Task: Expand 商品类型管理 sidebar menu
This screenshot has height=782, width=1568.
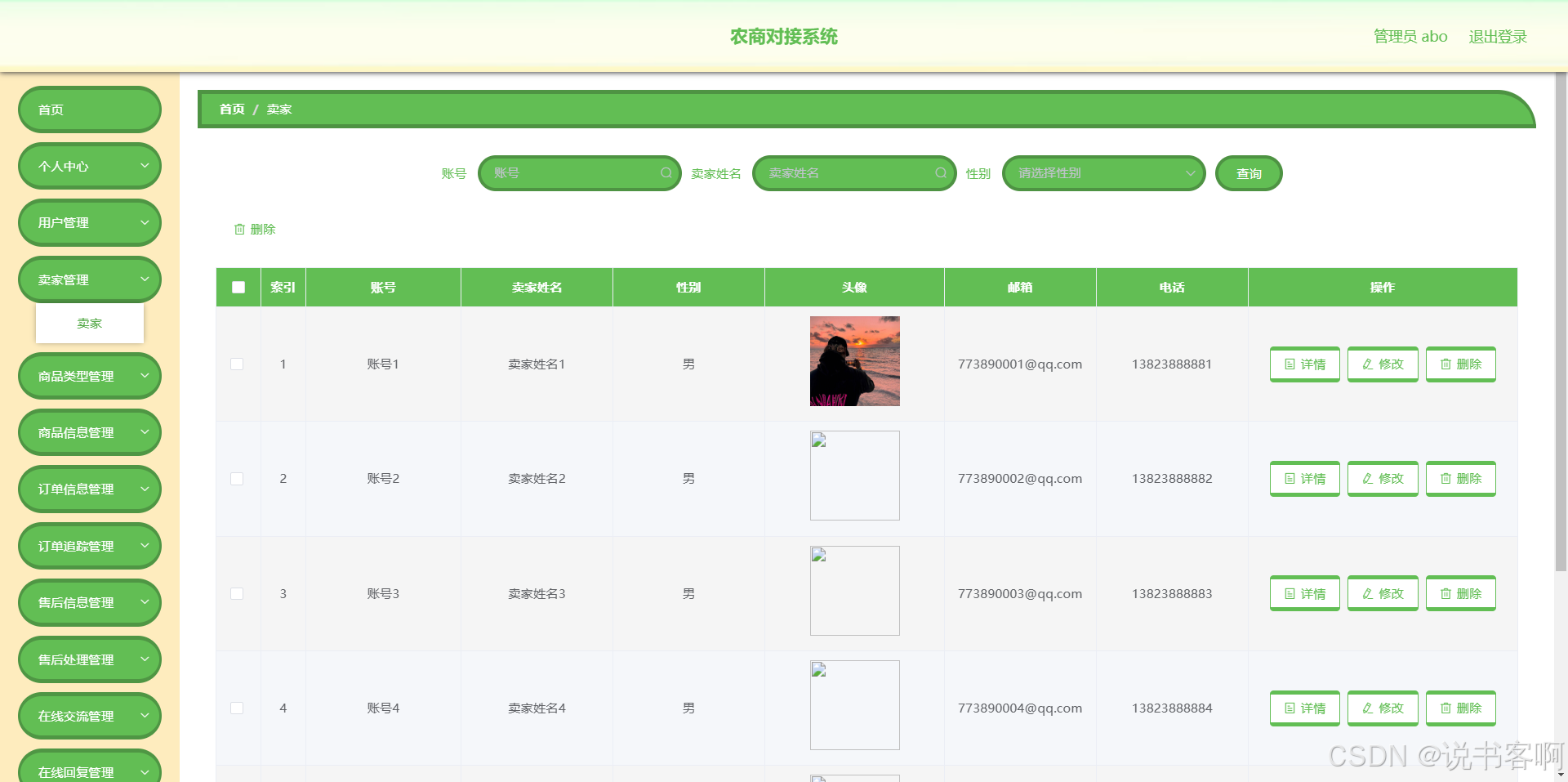Action: [90, 376]
